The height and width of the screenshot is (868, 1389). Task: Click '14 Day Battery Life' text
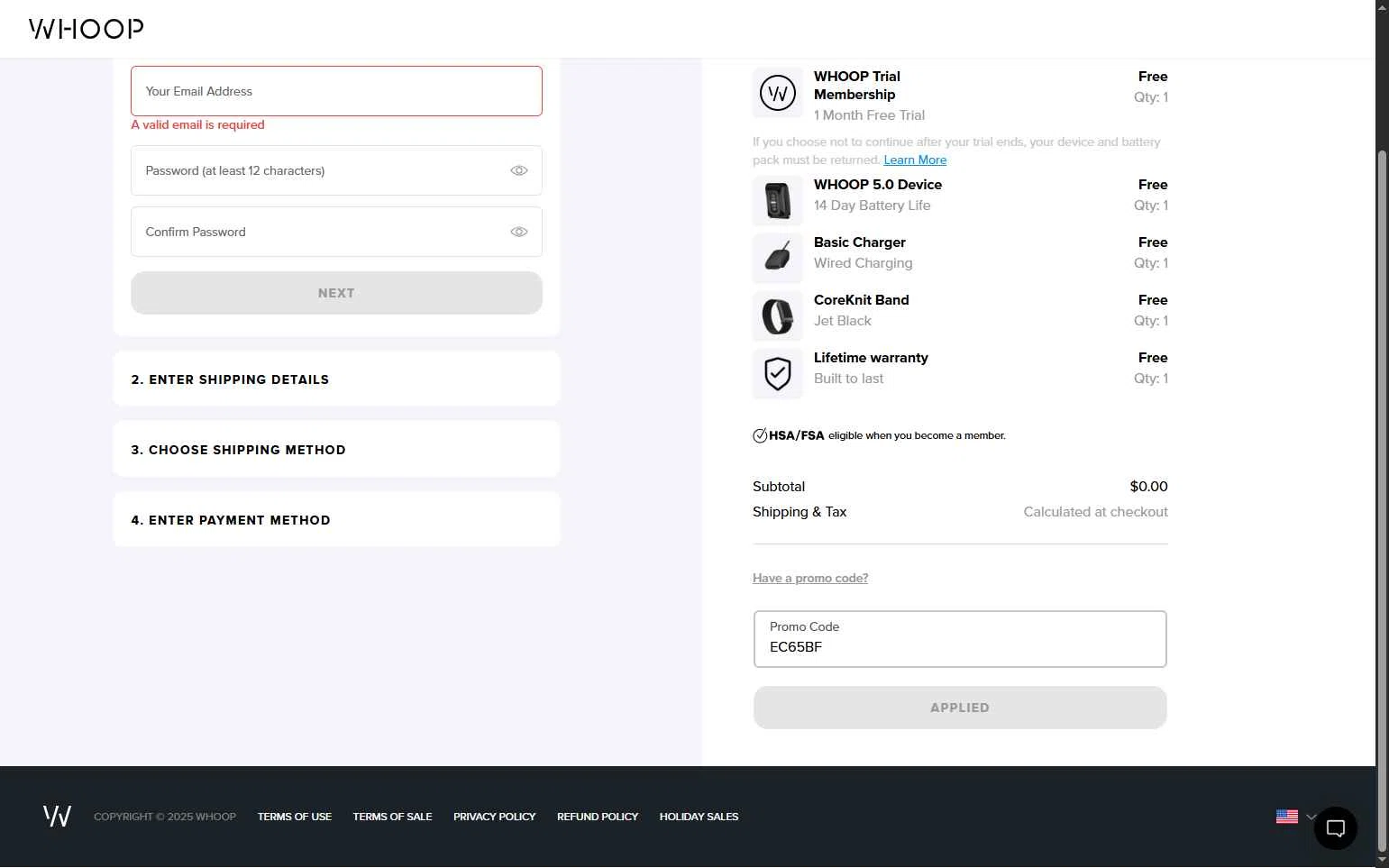click(872, 206)
